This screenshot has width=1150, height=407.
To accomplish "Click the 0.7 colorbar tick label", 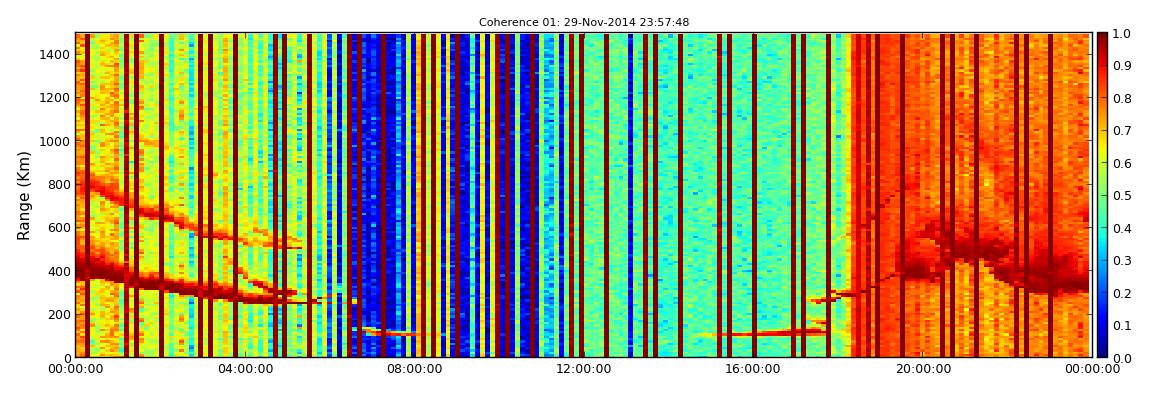I will (x=1121, y=131).
